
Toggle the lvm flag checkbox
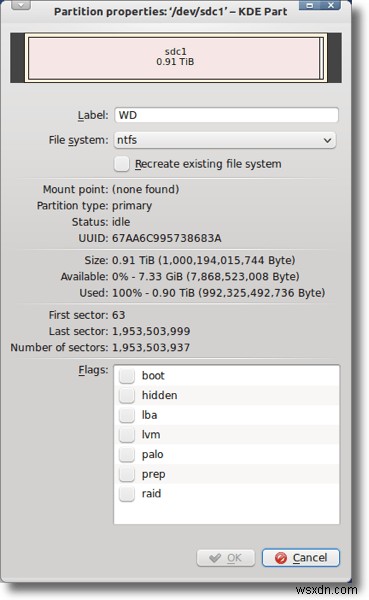(x=126, y=435)
